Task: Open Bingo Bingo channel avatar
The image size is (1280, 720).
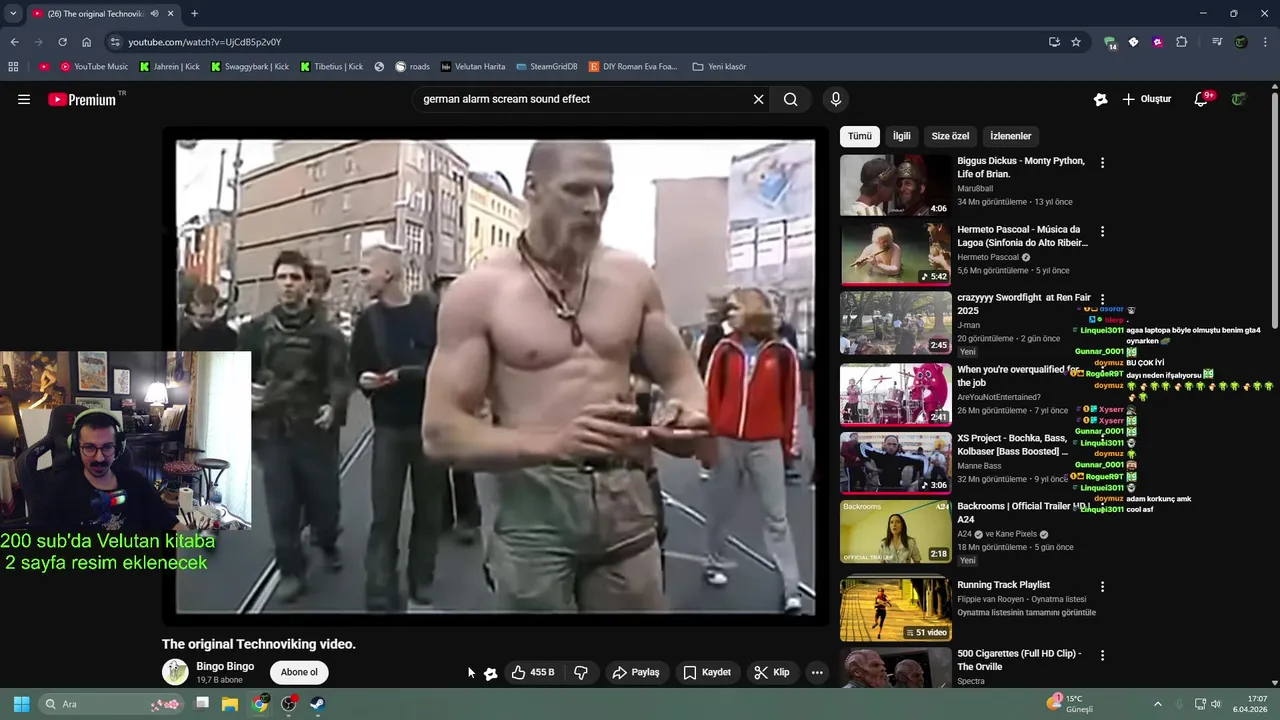Action: click(175, 672)
